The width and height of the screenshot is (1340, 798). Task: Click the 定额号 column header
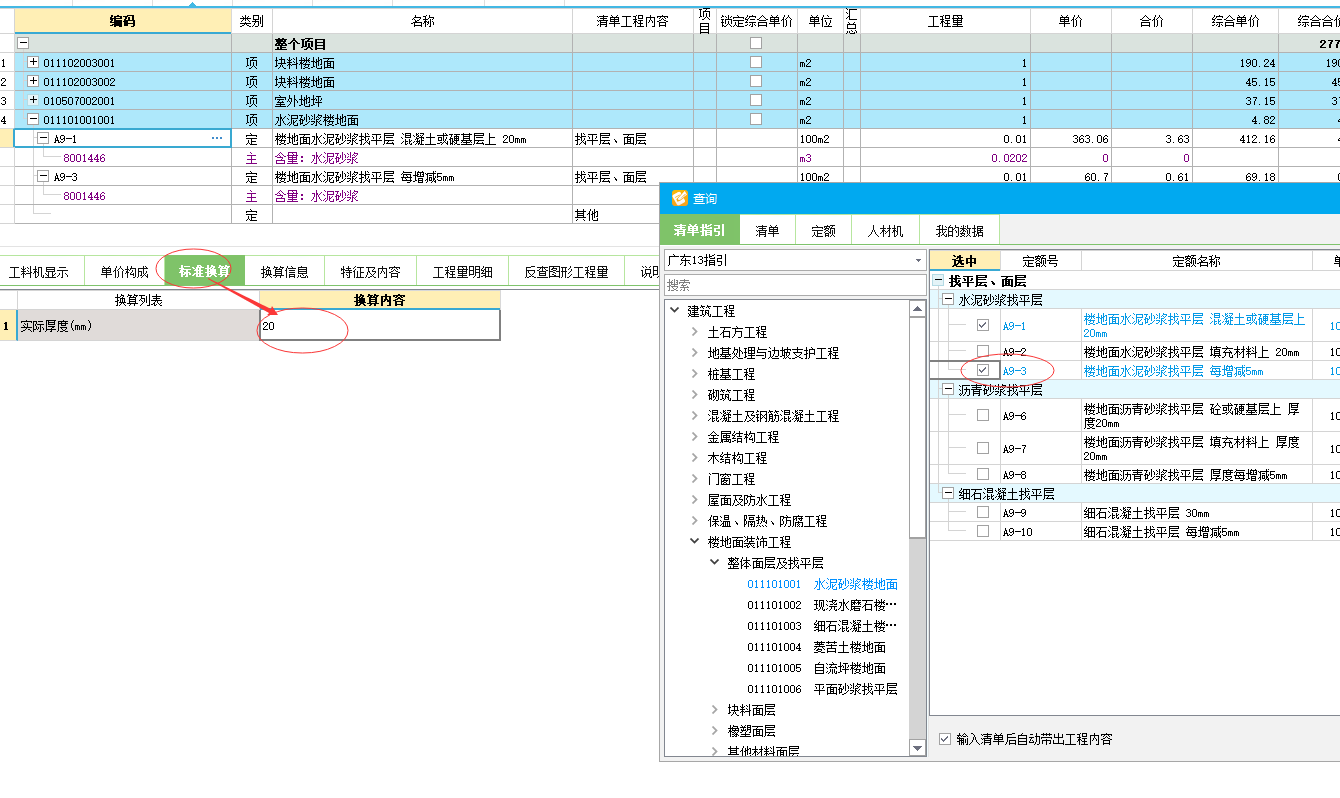1040,260
